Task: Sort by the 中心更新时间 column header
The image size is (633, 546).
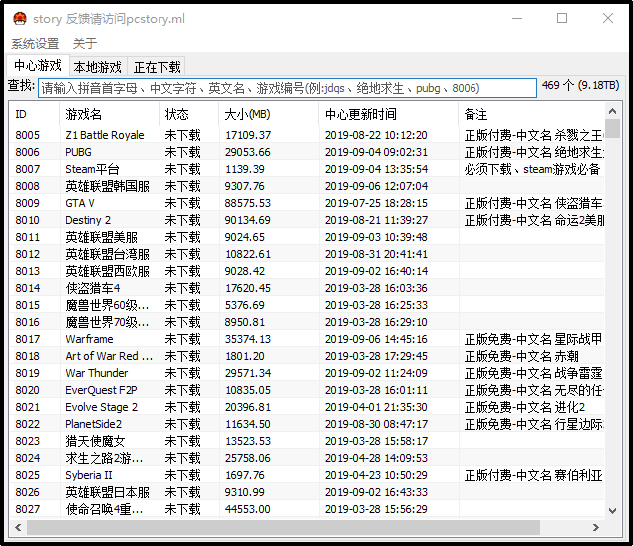Action: tap(389, 114)
